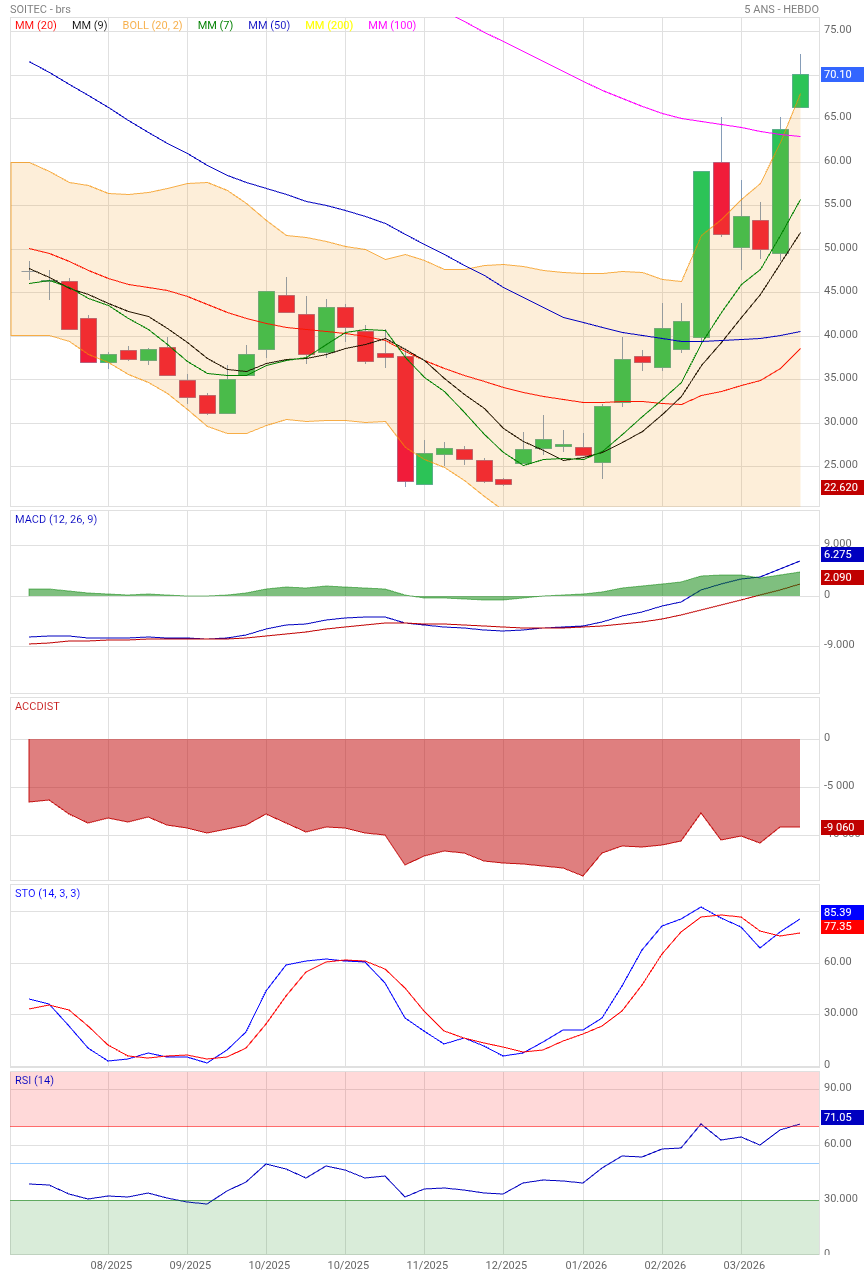Click the -5 000 ACCDIST axis label
The image size is (864, 1275).
841,785
